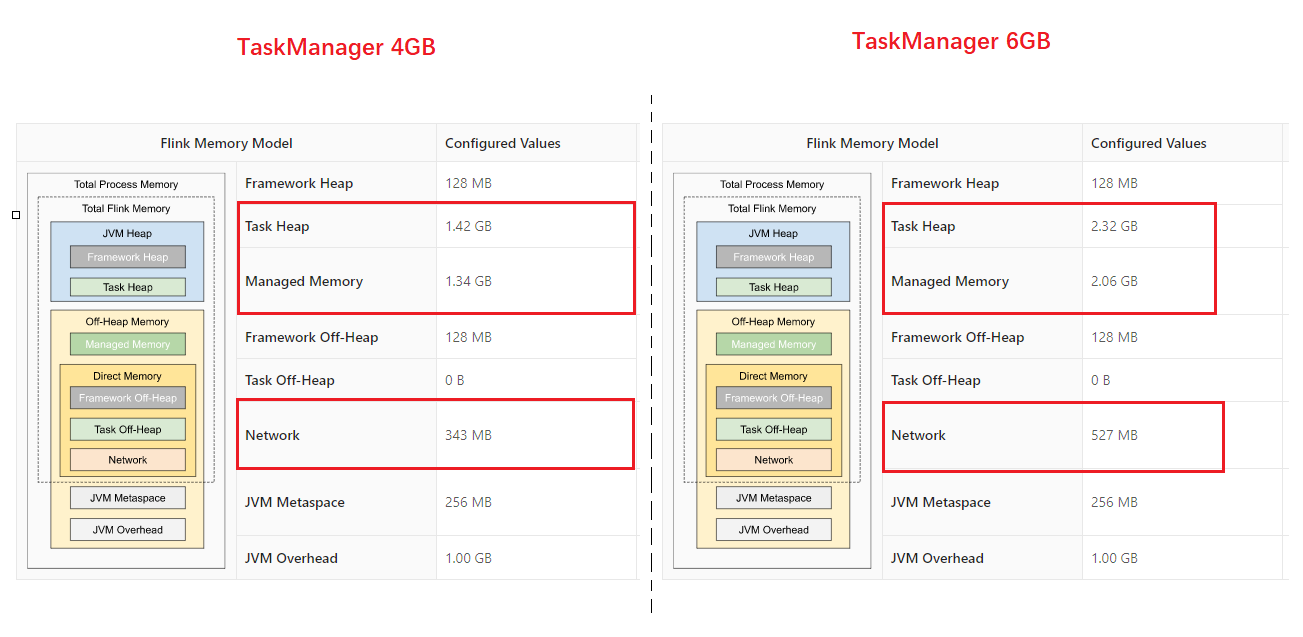Click the JVM Metaspace block in 4GB diagram
The width and height of the screenshot is (1303, 637).
click(x=127, y=497)
